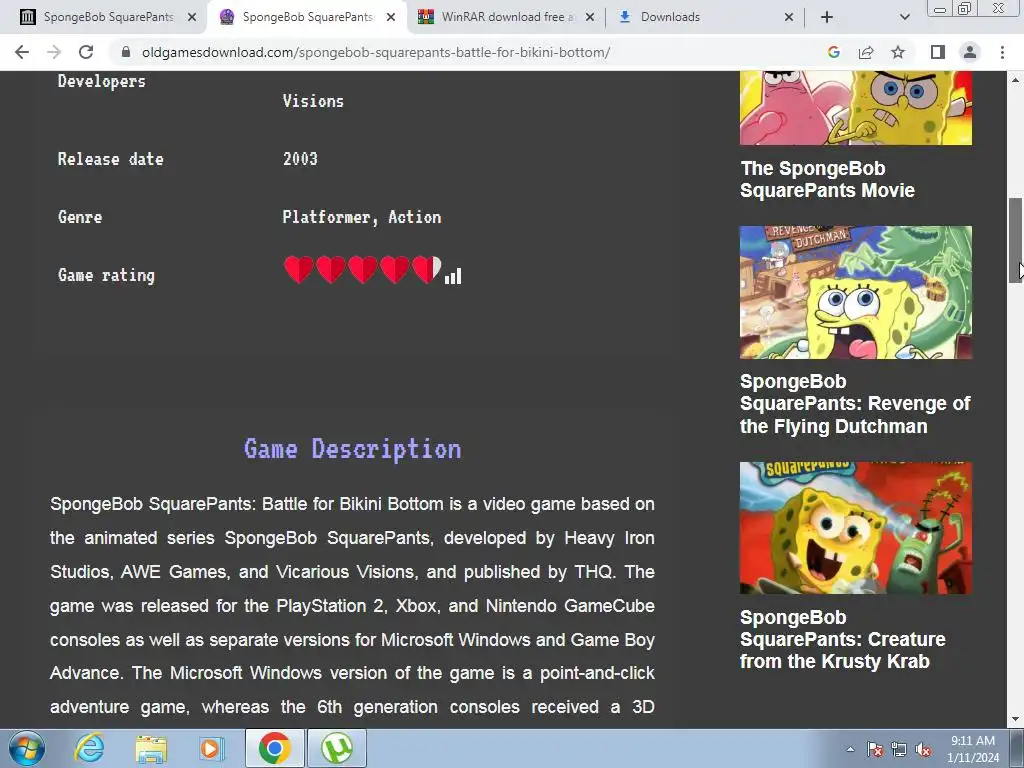
Task: Click the release date value 2003
Action: [300, 159]
